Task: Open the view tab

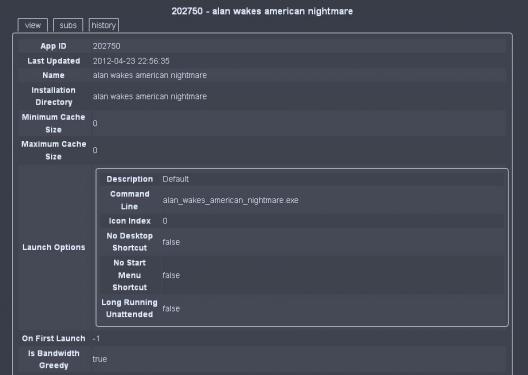Action: click(33, 25)
